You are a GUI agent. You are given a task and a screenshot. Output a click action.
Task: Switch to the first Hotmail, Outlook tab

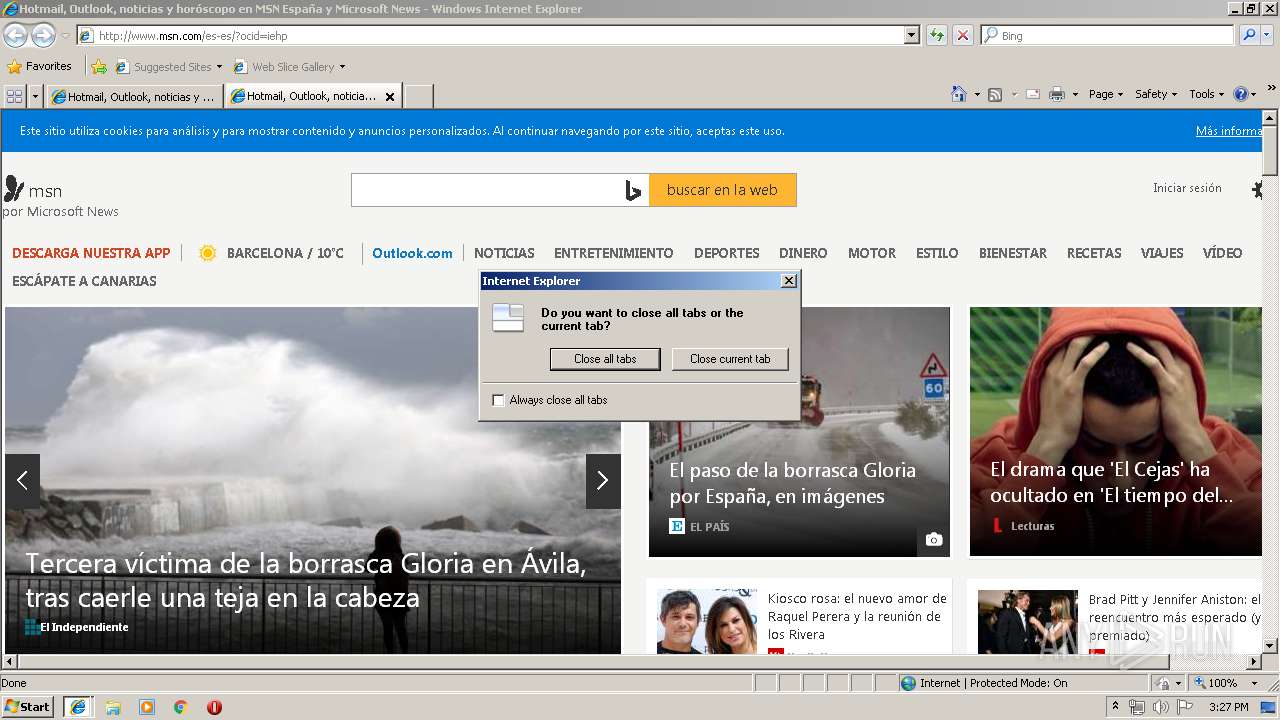(134, 96)
